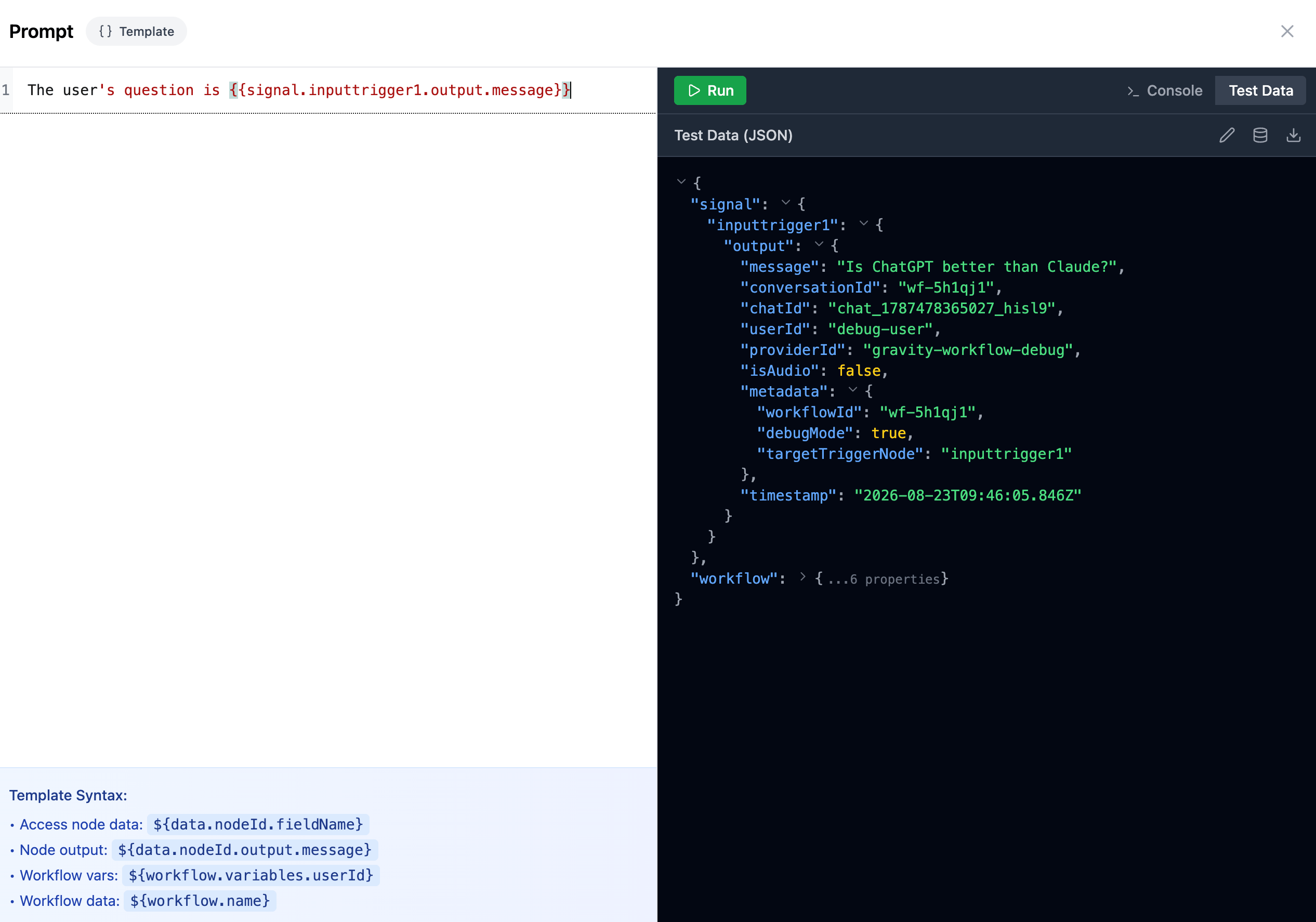Click the ${data.nodeId.fieldName} syntax example
This screenshot has height=922, width=1316.
point(258,824)
